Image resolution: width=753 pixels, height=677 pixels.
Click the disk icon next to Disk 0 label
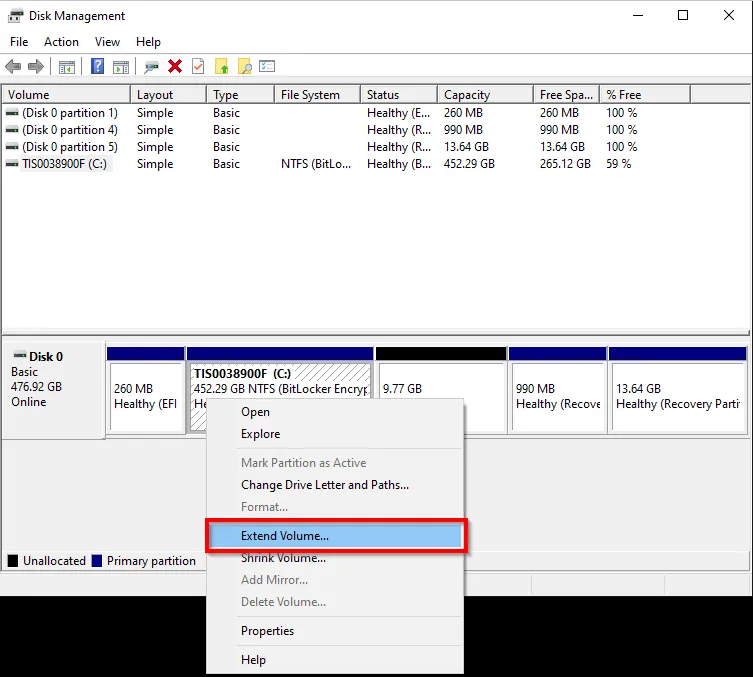coord(20,355)
